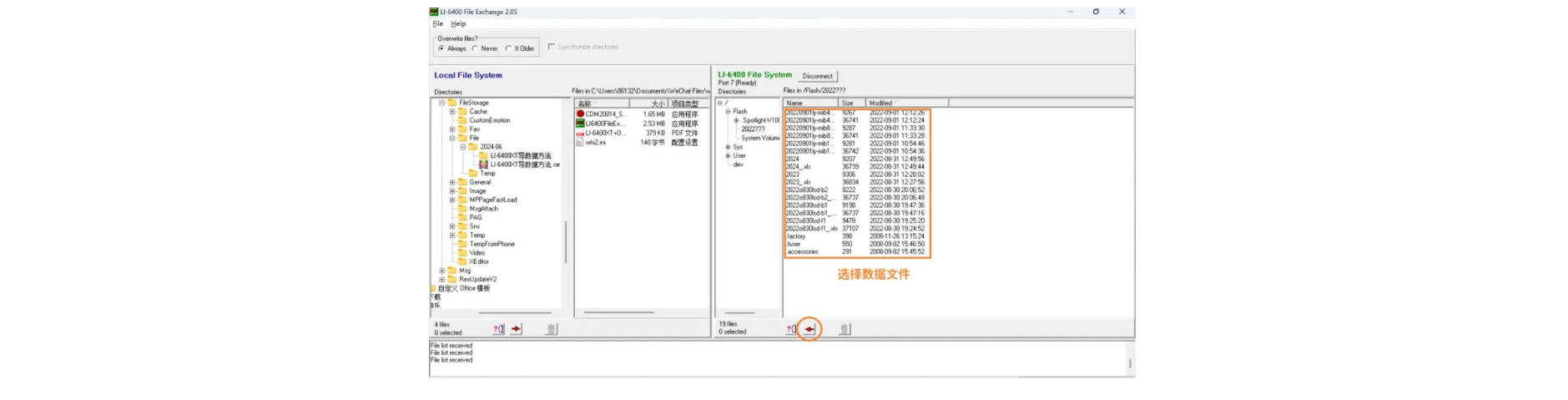Expand the Cache folder in local tree
The image size is (1568, 400).
pos(452,111)
